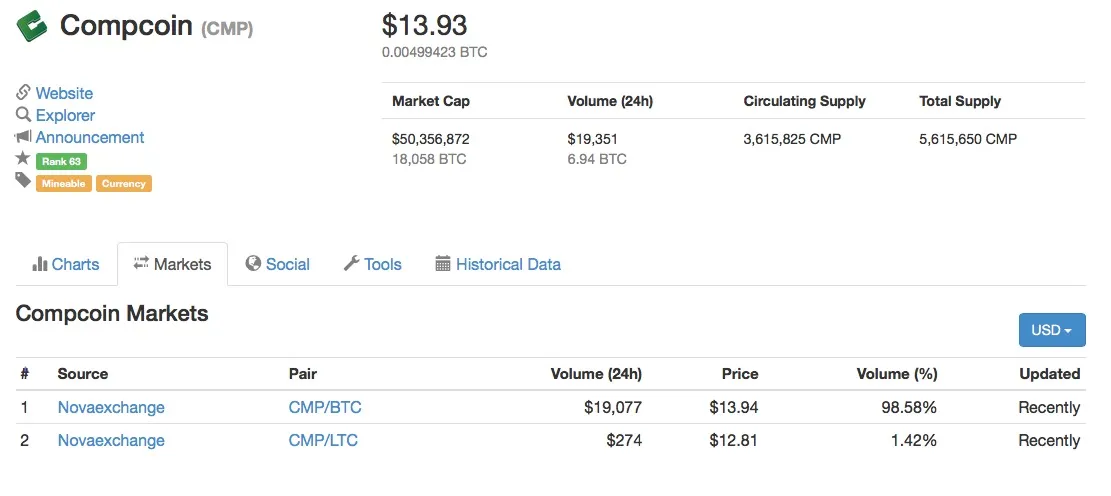Click the wrench icon on Tools tab
The image size is (1111, 496).
(351, 264)
